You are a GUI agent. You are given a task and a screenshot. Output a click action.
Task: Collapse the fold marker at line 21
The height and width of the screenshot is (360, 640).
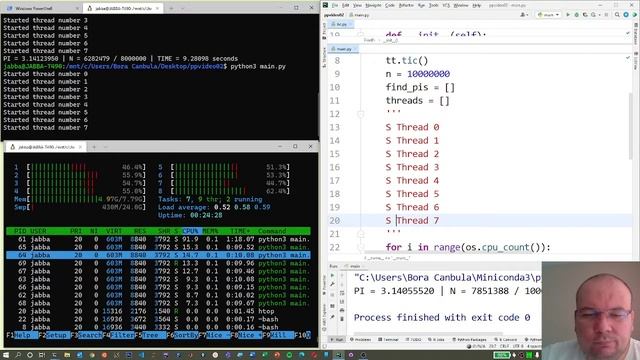[360, 234]
